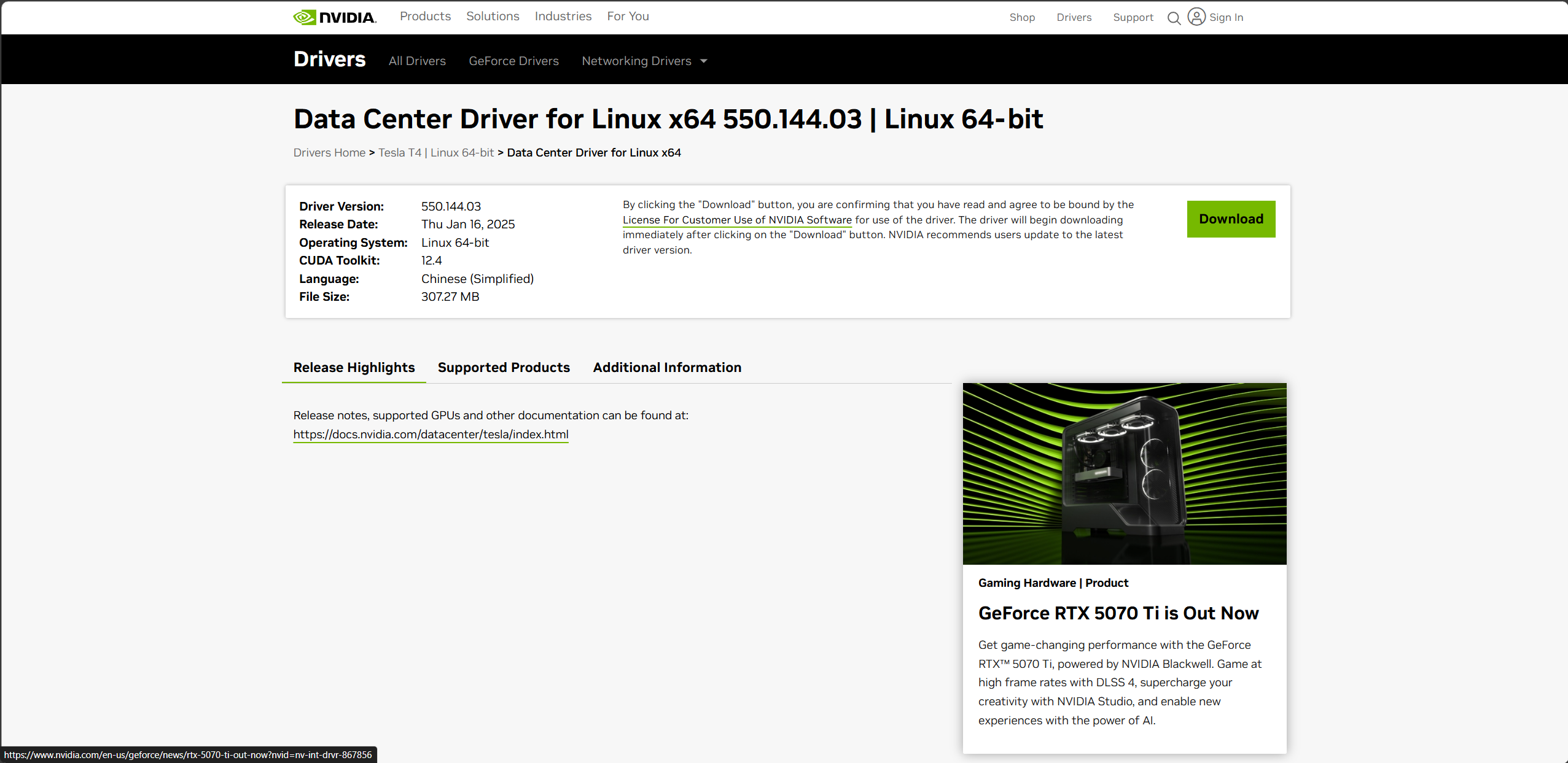
Task: Click the file size value 307.27 MB
Action: [450, 297]
